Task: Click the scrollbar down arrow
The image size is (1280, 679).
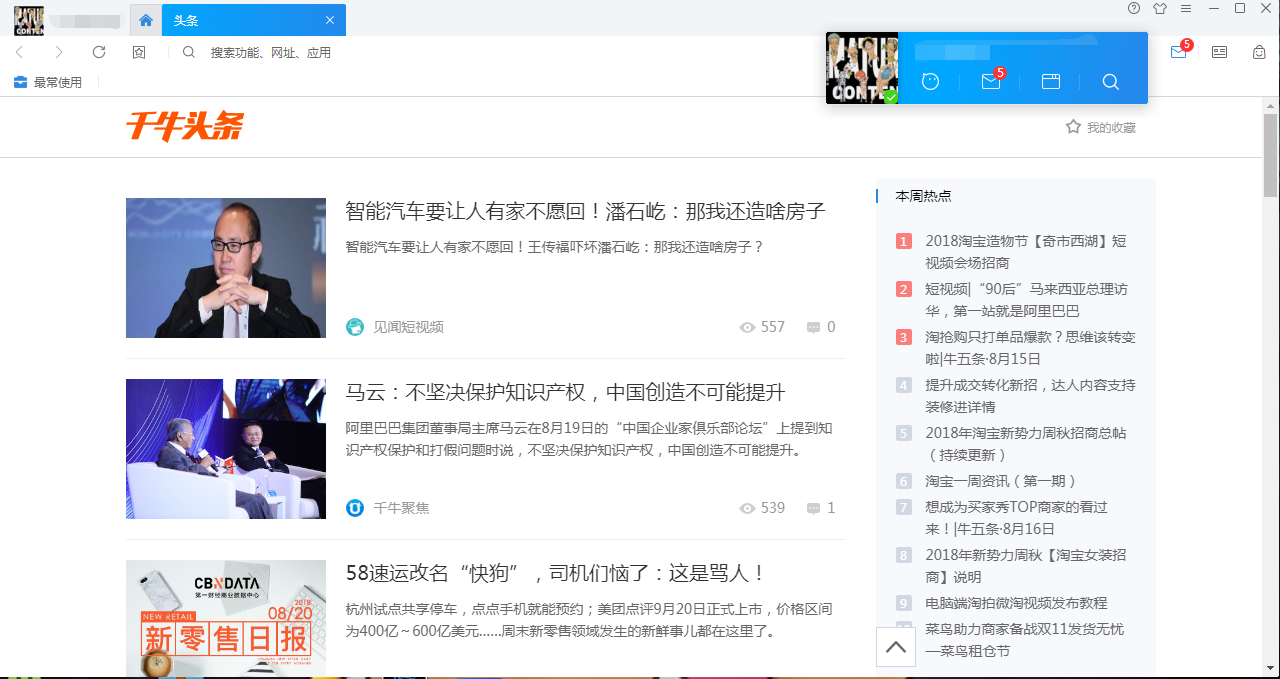Action: [1270, 669]
